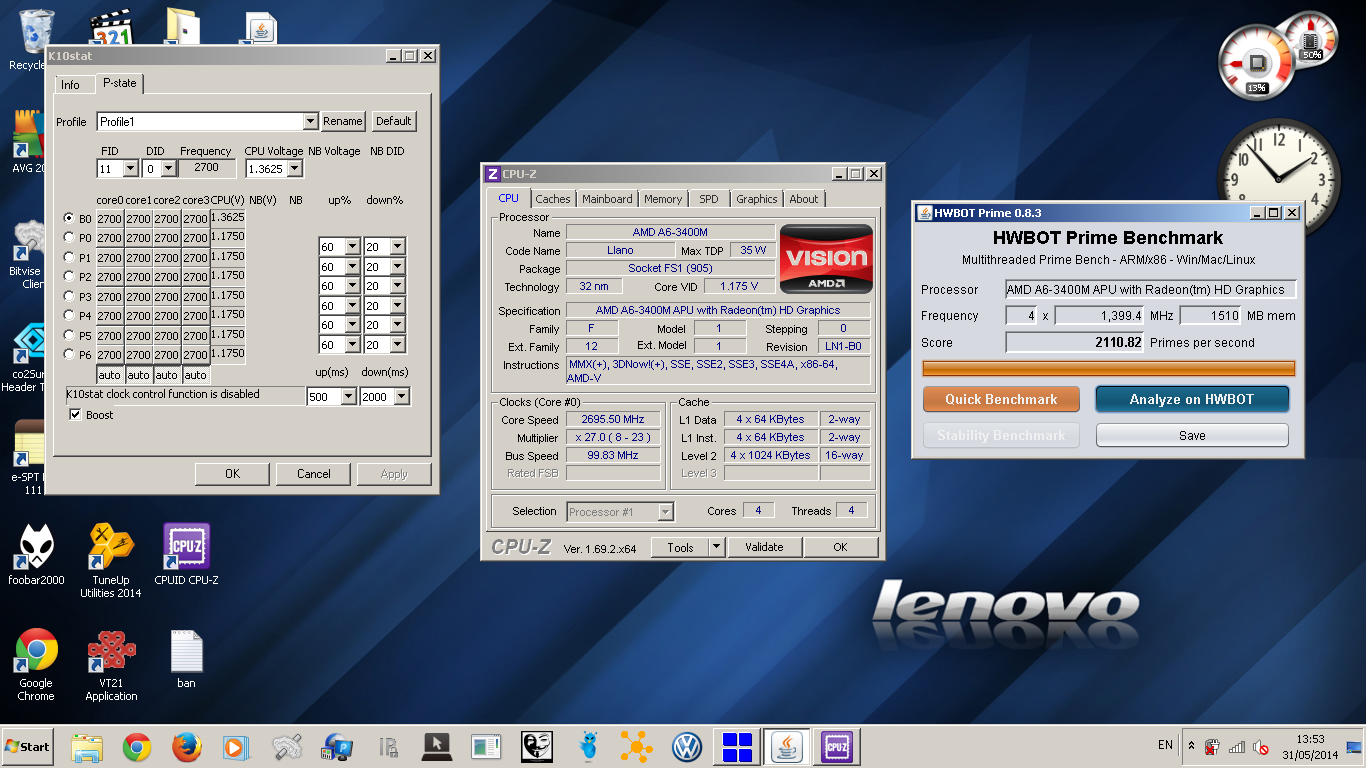Screen dimensions: 1366x768
Task: Open Windows Explorer from the taskbar
Action: click(87, 747)
